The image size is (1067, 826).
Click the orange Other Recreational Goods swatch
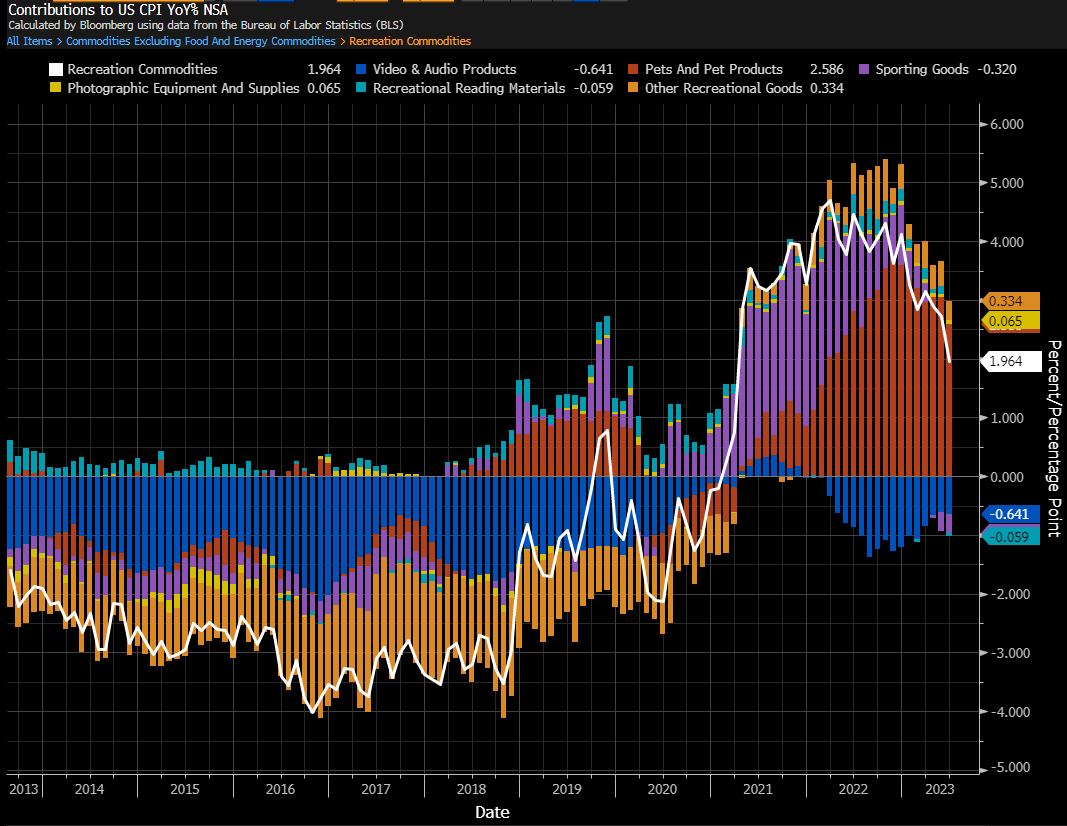[x=634, y=88]
